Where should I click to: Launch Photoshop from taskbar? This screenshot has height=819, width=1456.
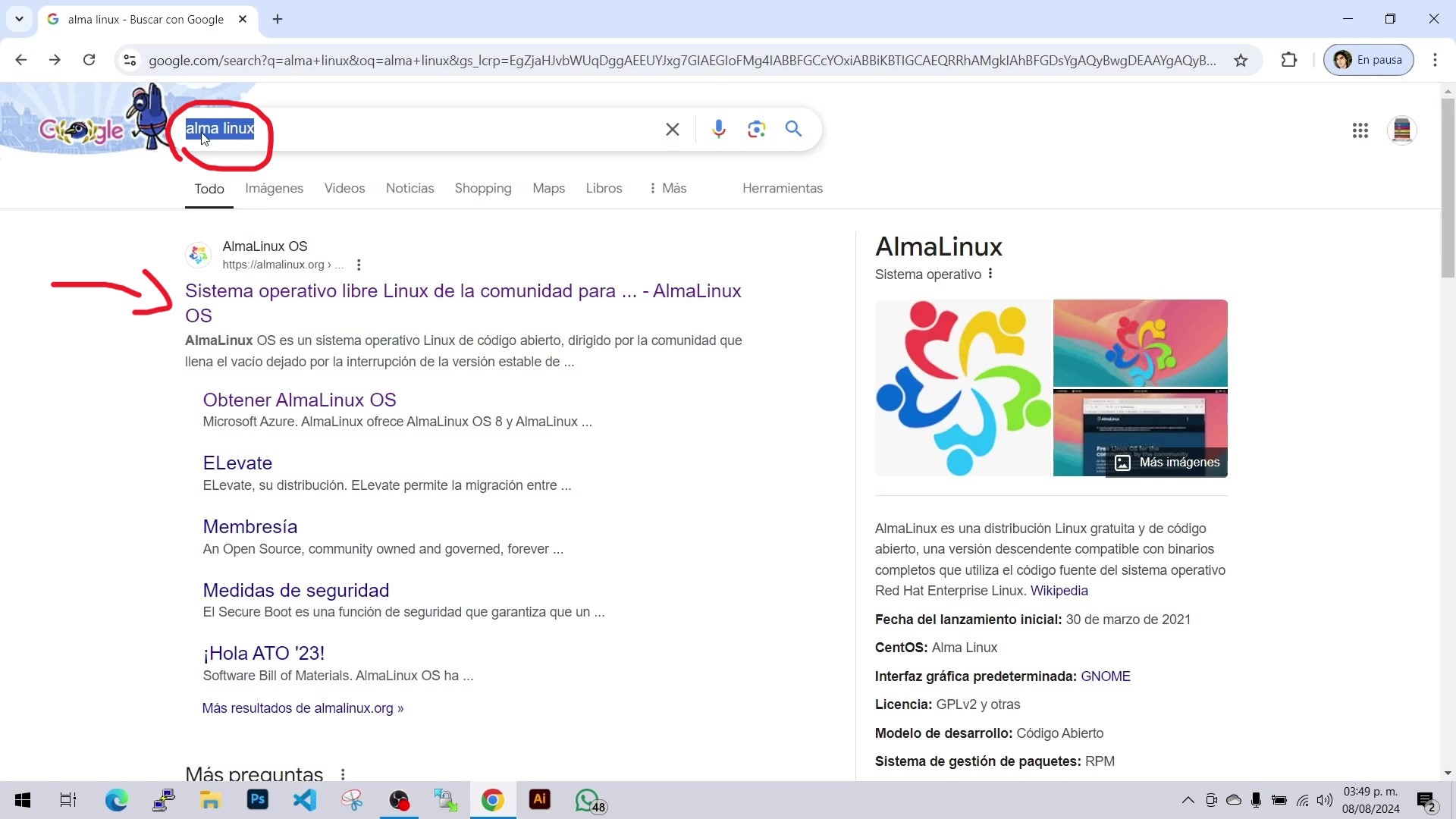tap(258, 800)
